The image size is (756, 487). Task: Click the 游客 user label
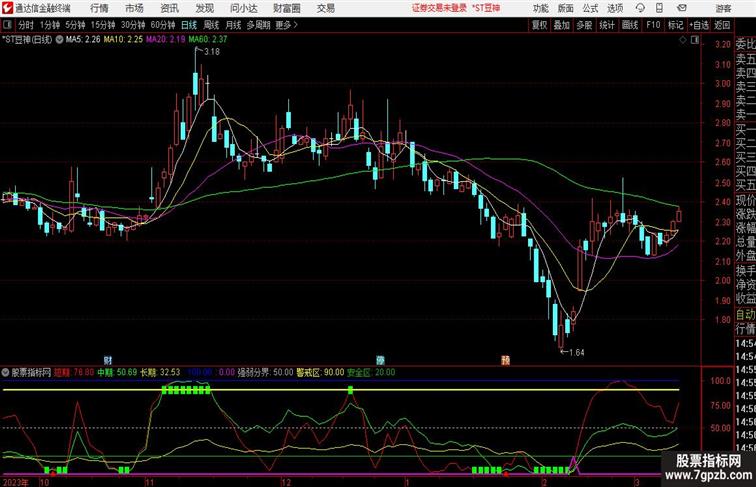pos(723,8)
